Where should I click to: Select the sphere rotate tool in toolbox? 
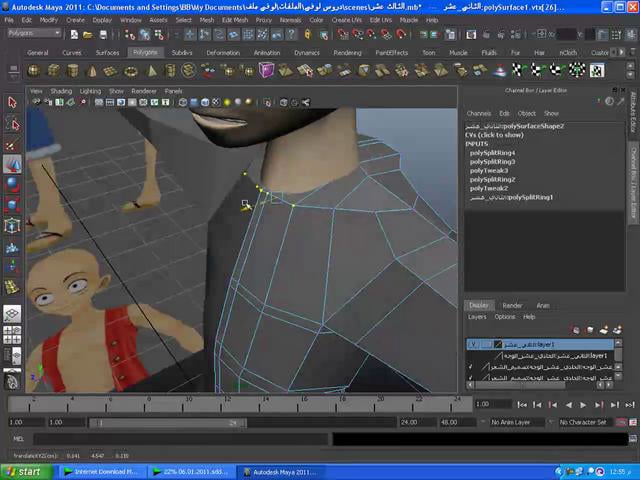(12, 184)
